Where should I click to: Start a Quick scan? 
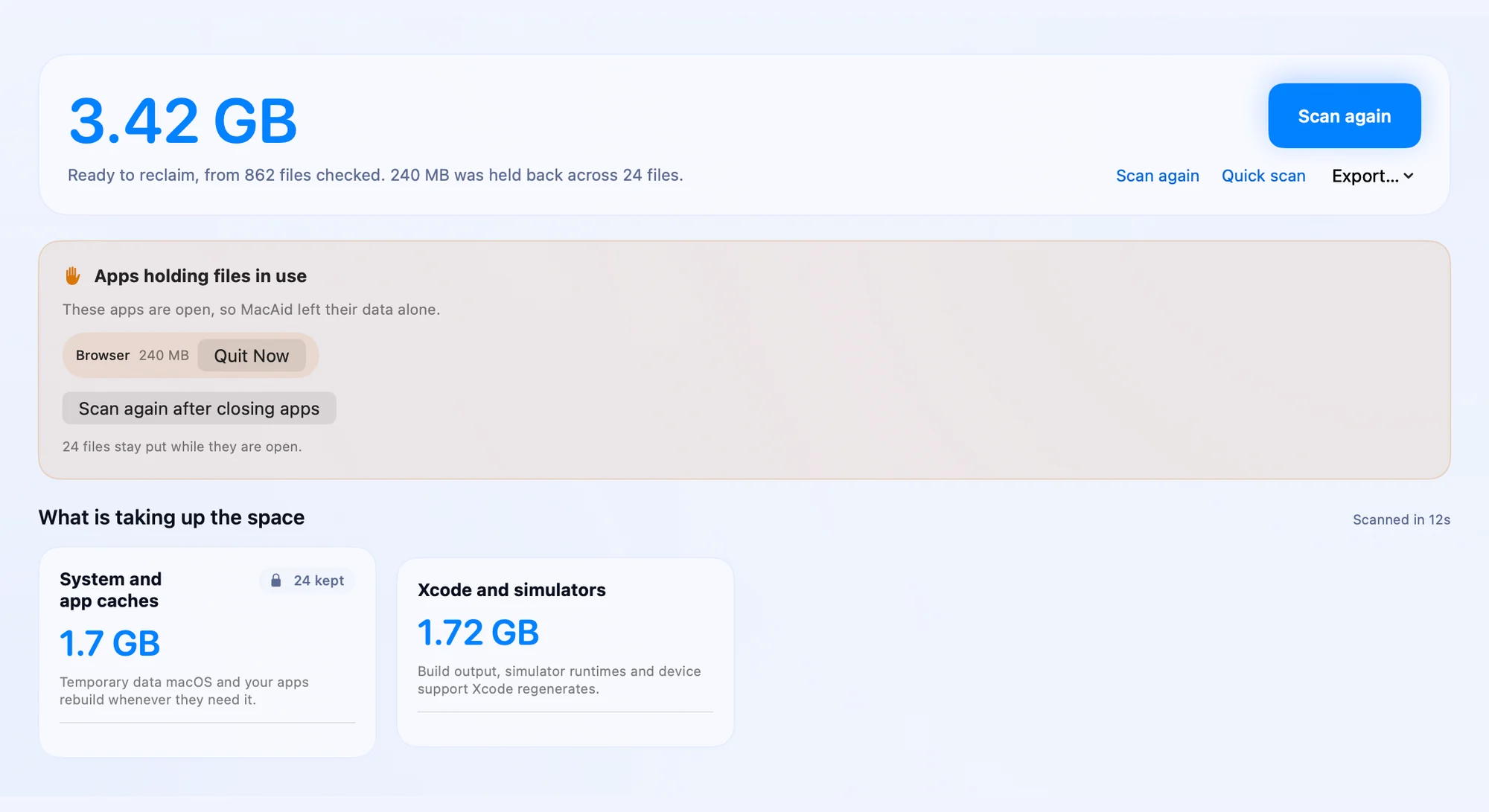(x=1263, y=176)
